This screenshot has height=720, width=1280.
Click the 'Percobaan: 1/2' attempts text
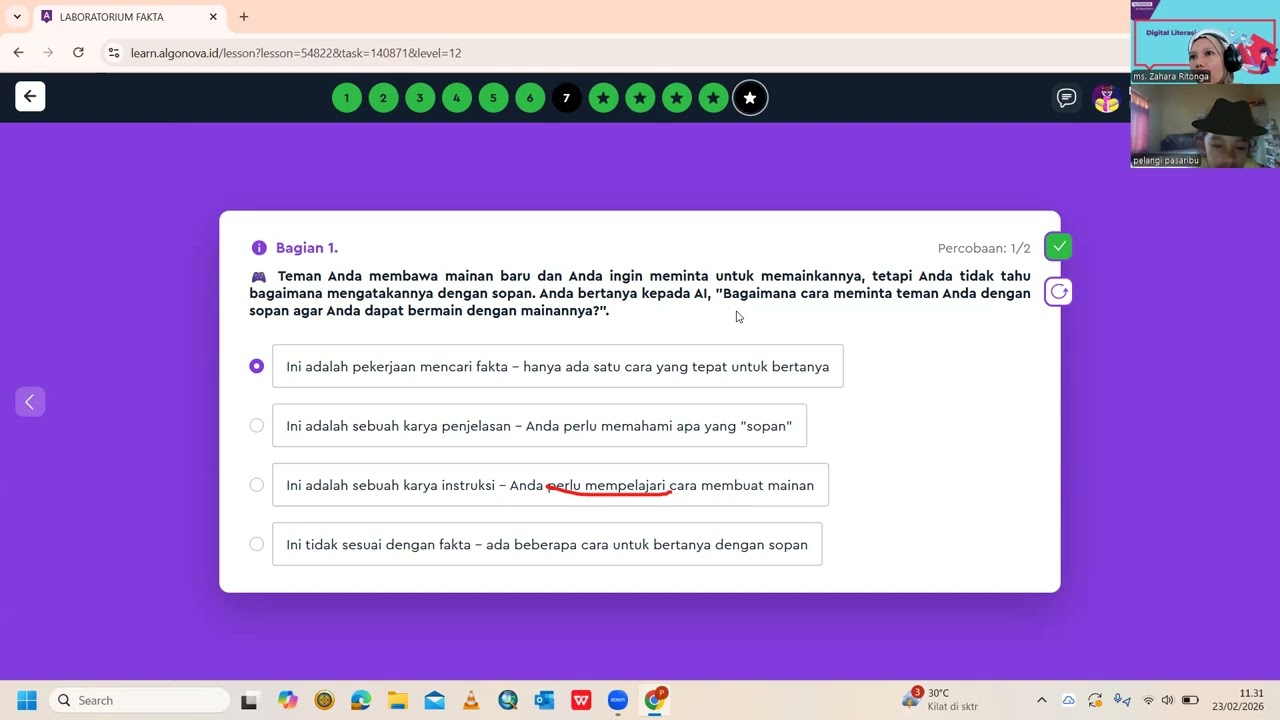(984, 248)
